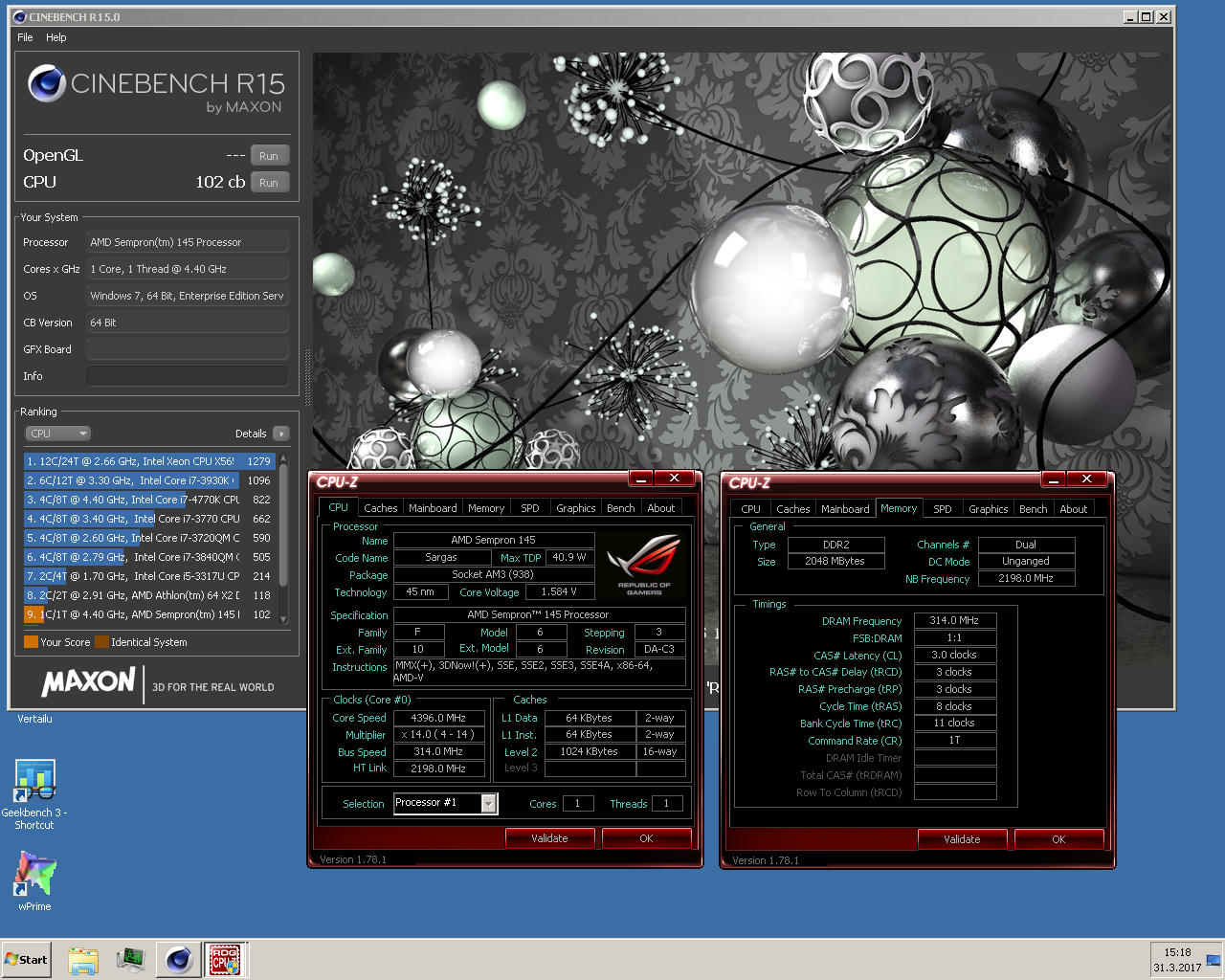Click the DRAM Frequency value 314.0 MHz
The image size is (1225, 980).
tap(955, 620)
